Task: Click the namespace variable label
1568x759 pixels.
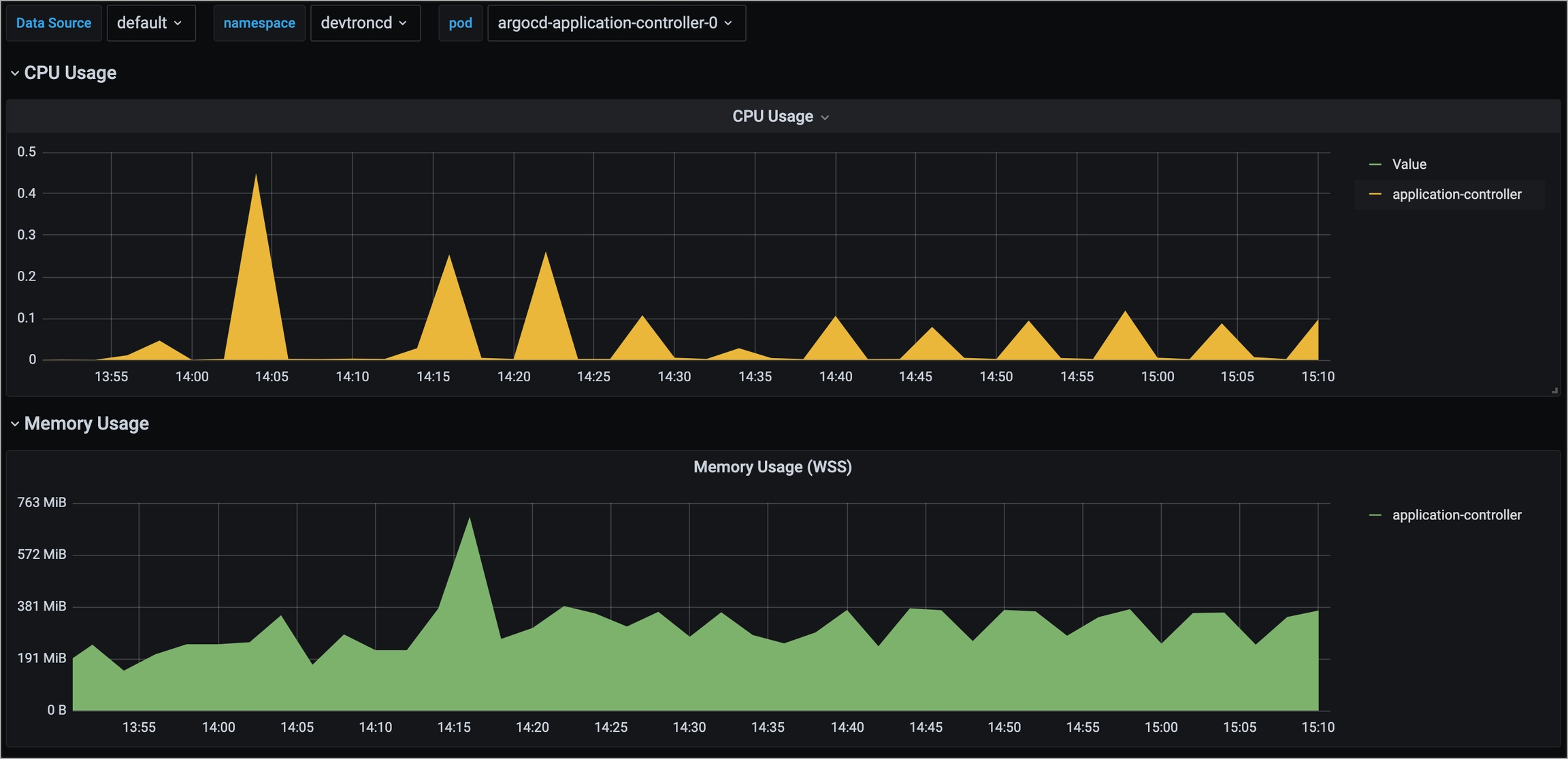Action: [259, 23]
